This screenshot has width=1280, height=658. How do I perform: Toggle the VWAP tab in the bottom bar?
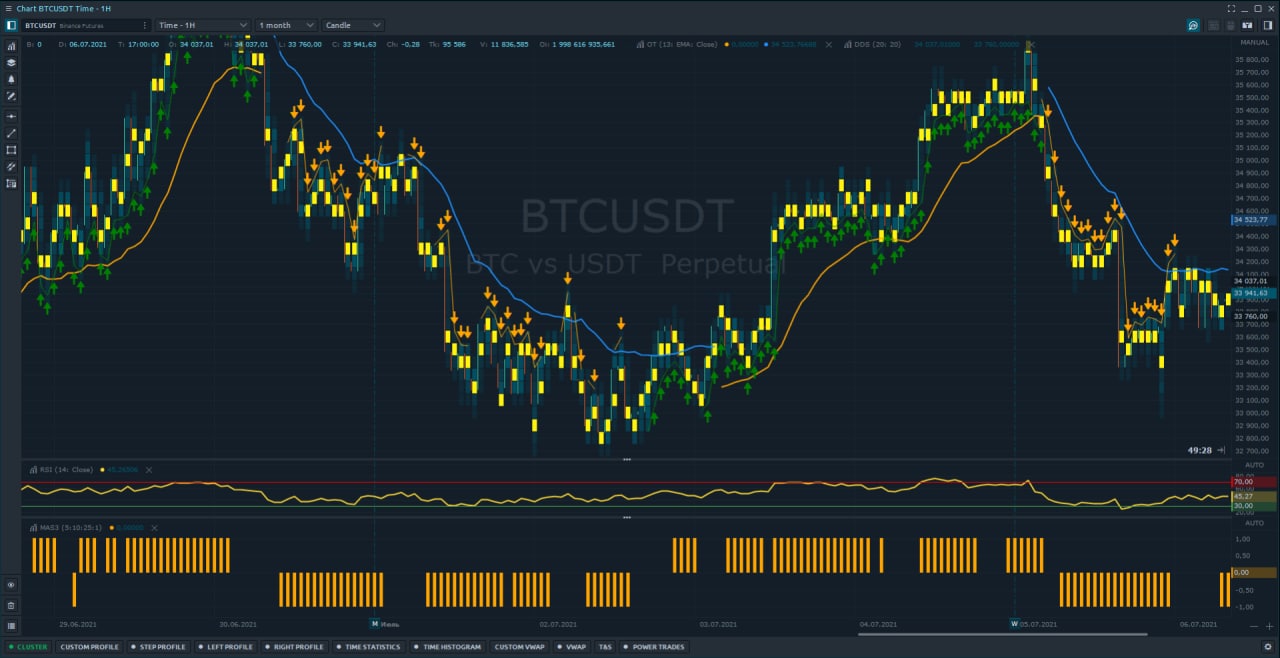pyautogui.click(x=572, y=647)
